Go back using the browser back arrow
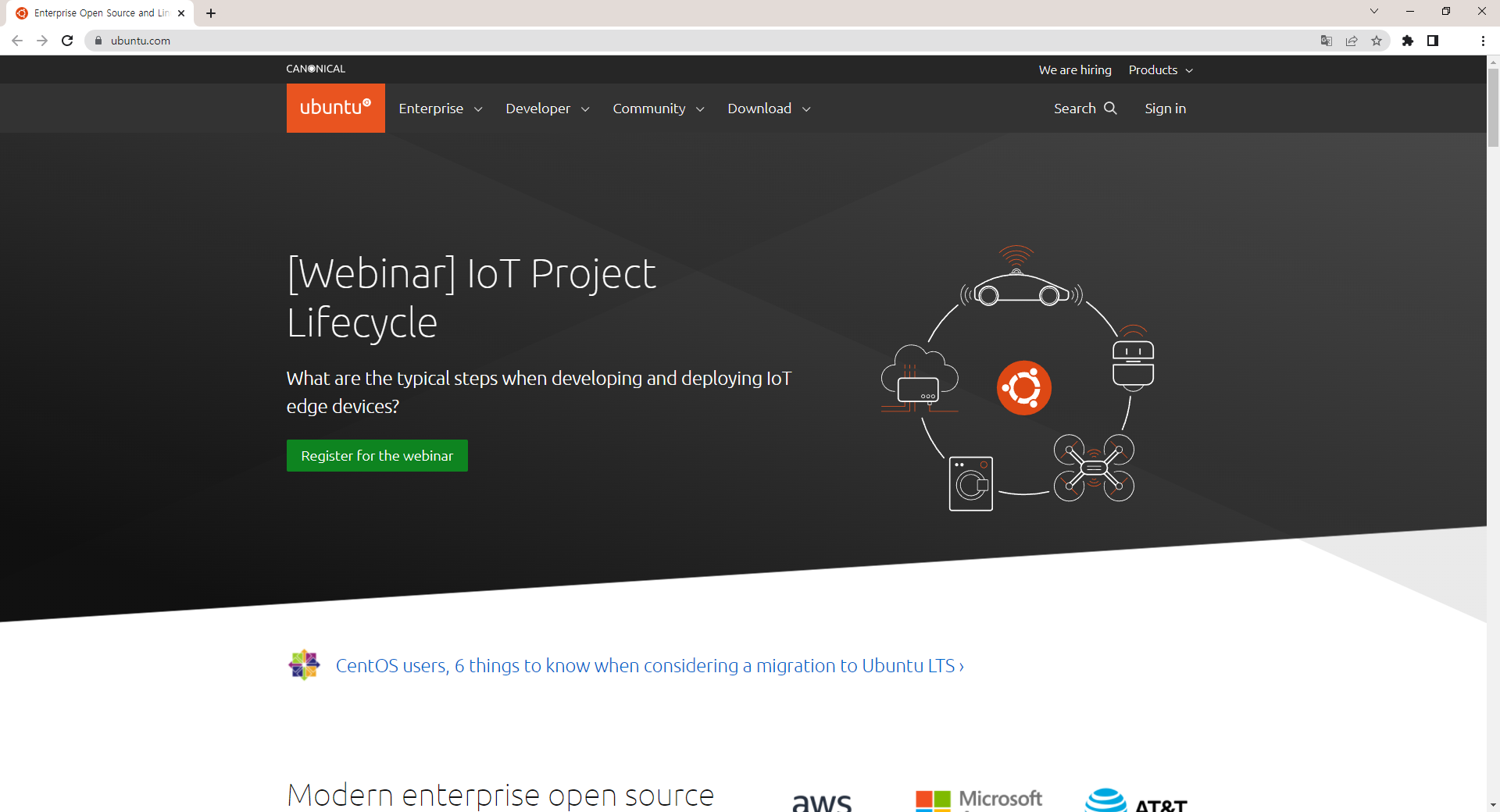 [17, 41]
